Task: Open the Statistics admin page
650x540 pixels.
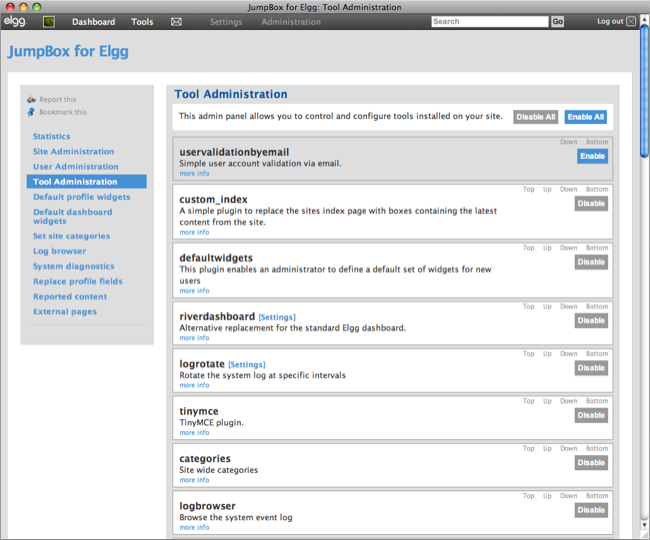Action: 52,136
